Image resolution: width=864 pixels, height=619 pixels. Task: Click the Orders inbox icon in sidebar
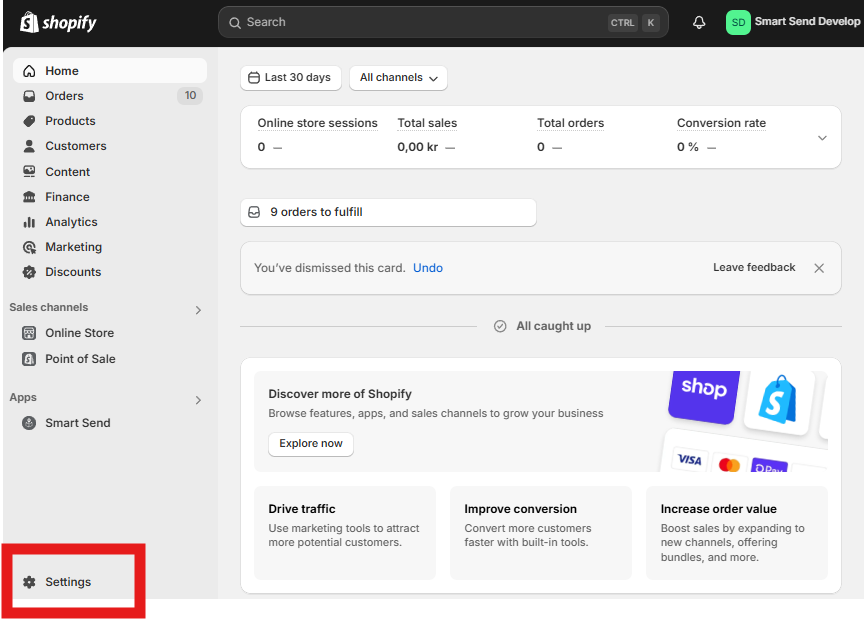click(x=29, y=96)
